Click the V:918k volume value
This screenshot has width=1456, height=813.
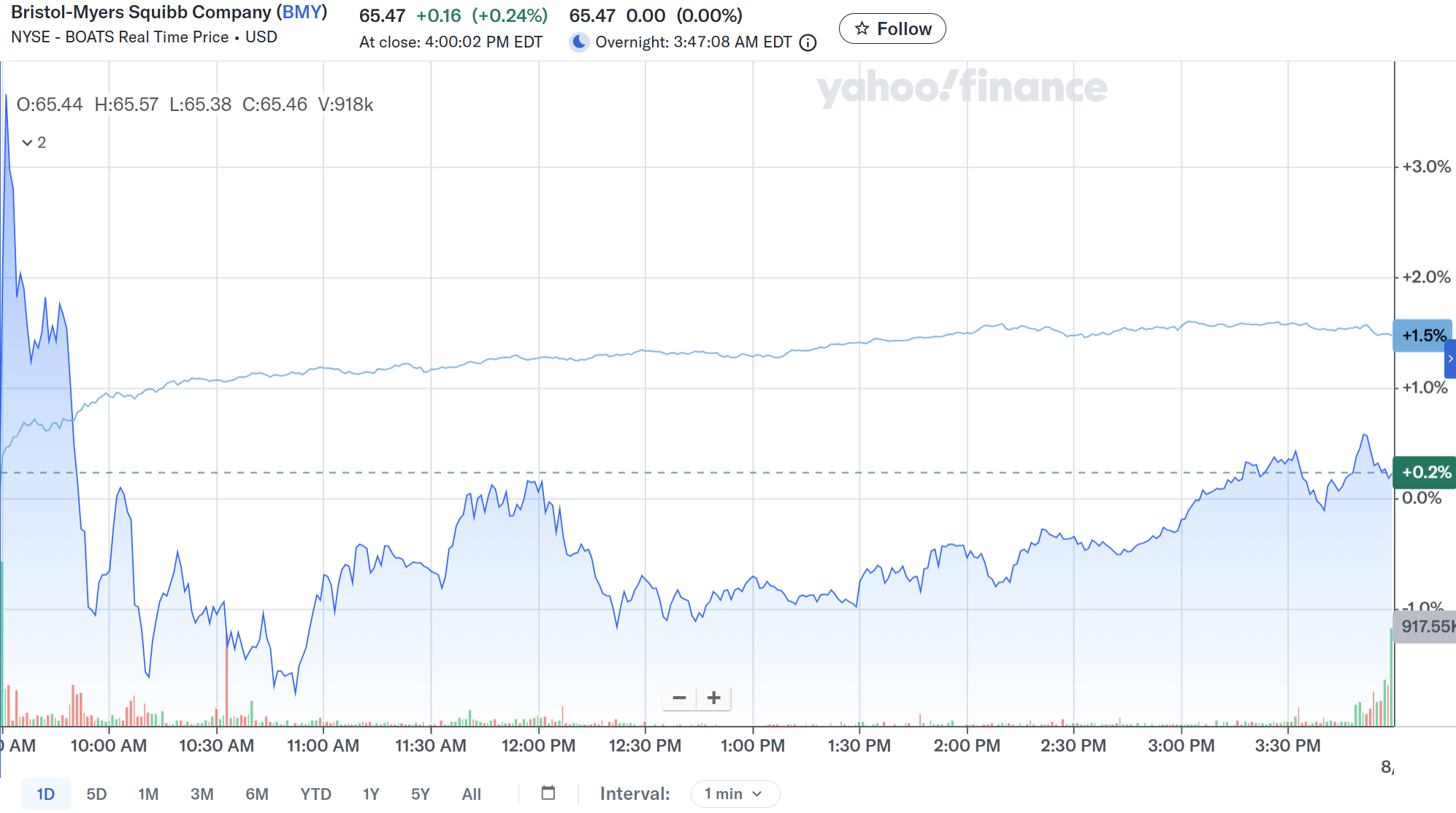[345, 104]
